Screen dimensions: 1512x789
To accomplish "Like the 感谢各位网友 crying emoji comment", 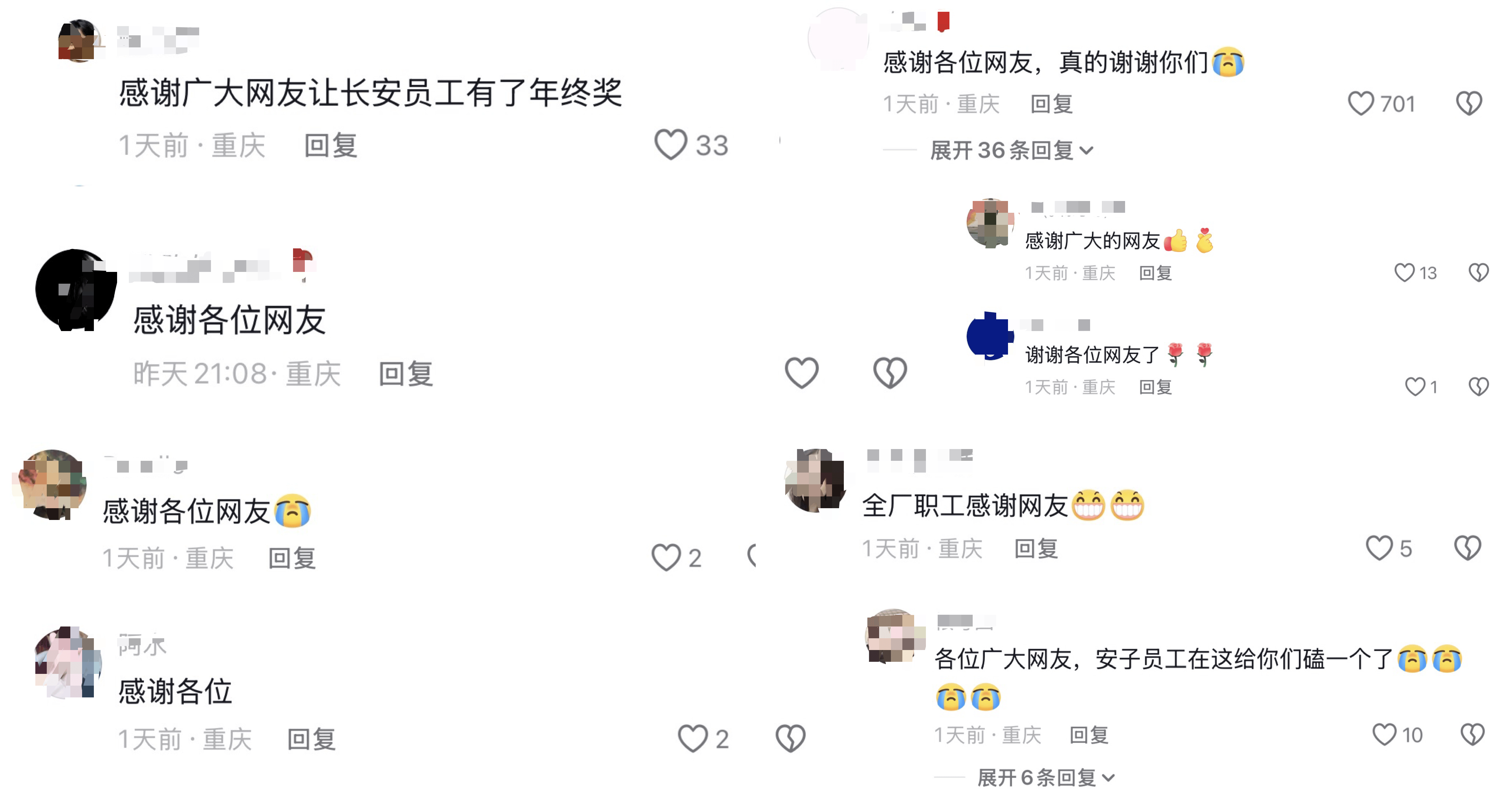I will click(666, 557).
